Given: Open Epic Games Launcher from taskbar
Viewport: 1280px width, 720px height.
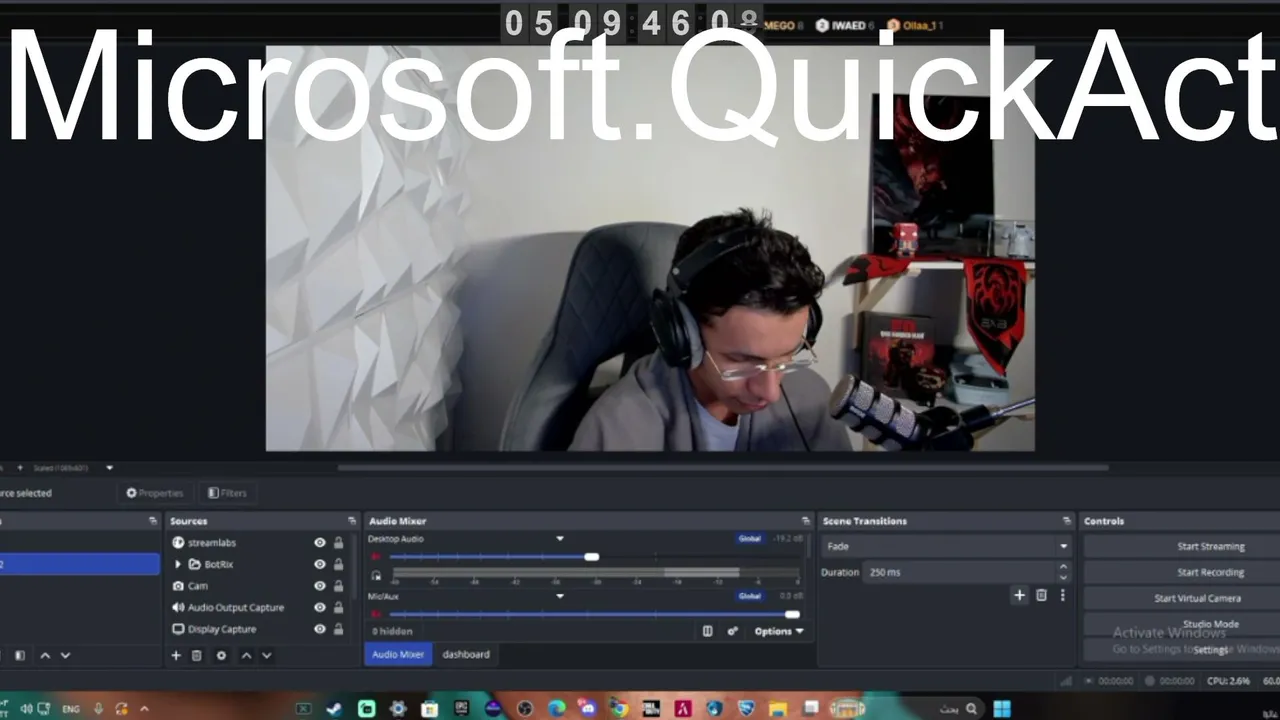Looking at the screenshot, I should [461, 709].
